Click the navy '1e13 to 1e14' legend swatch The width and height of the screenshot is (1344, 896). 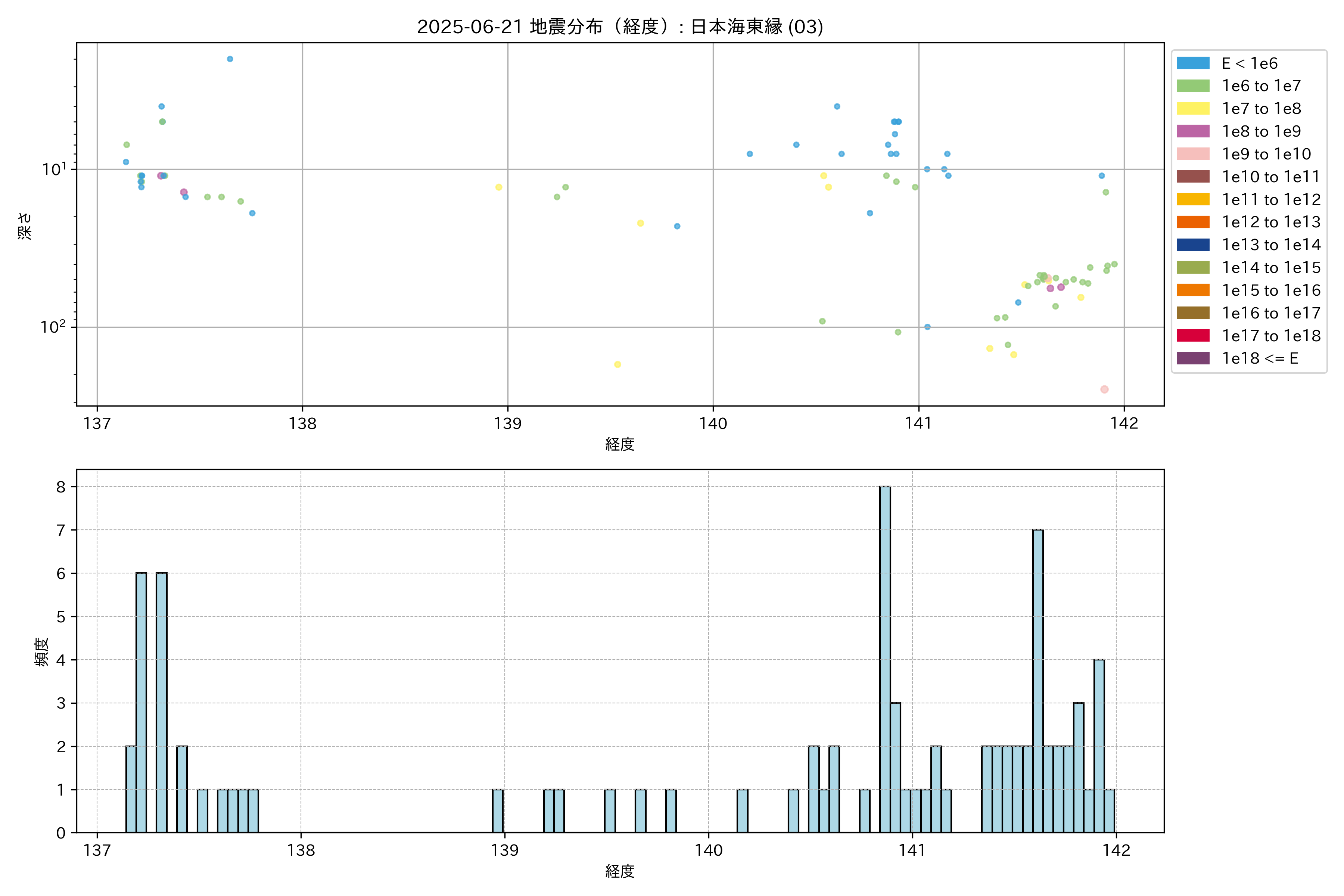[x=1193, y=245]
